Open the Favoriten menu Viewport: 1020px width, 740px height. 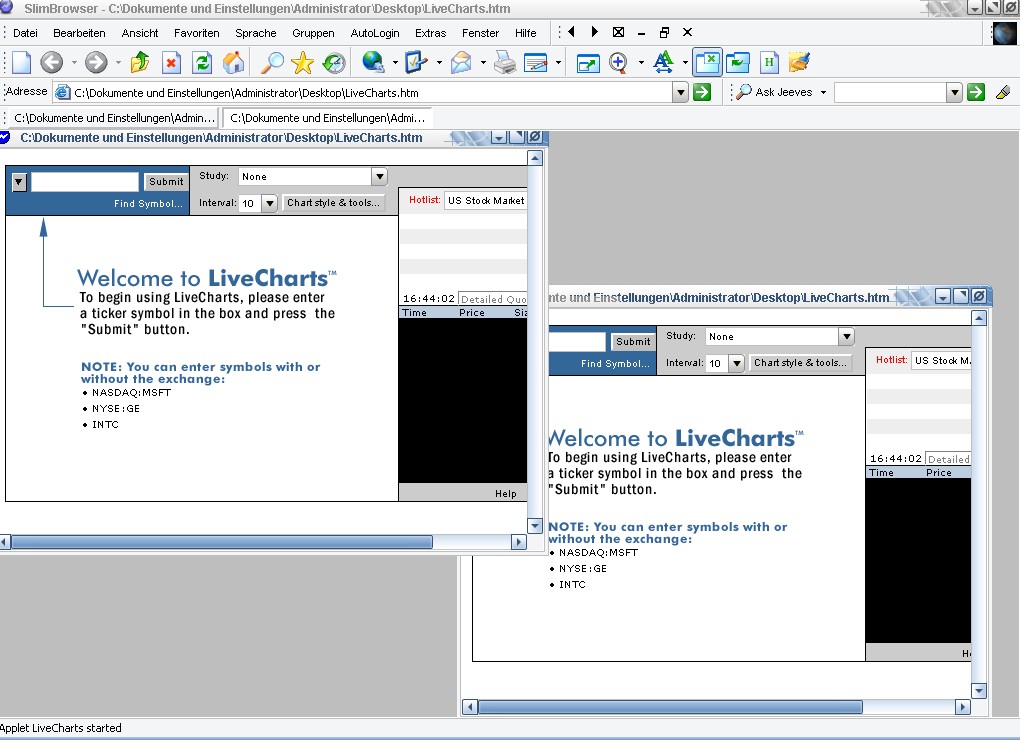click(196, 33)
